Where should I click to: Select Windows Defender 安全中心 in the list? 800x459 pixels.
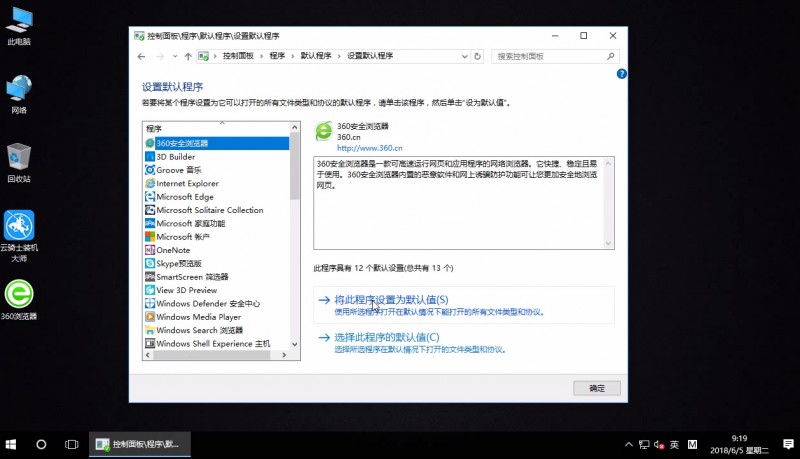[x=217, y=303]
